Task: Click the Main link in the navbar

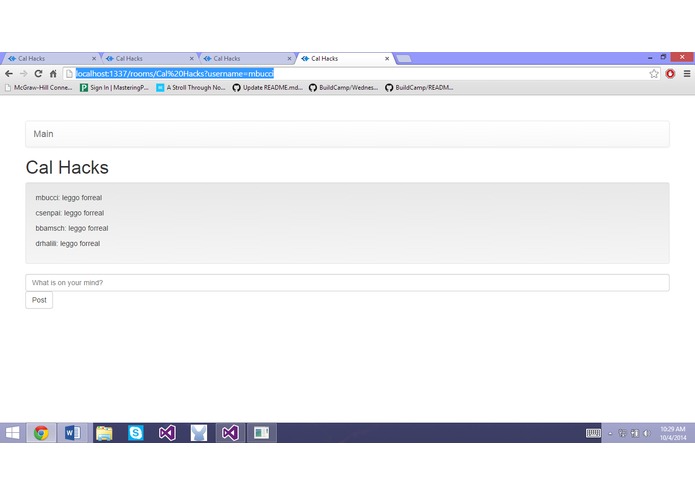Action: pyautogui.click(x=43, y=134)
